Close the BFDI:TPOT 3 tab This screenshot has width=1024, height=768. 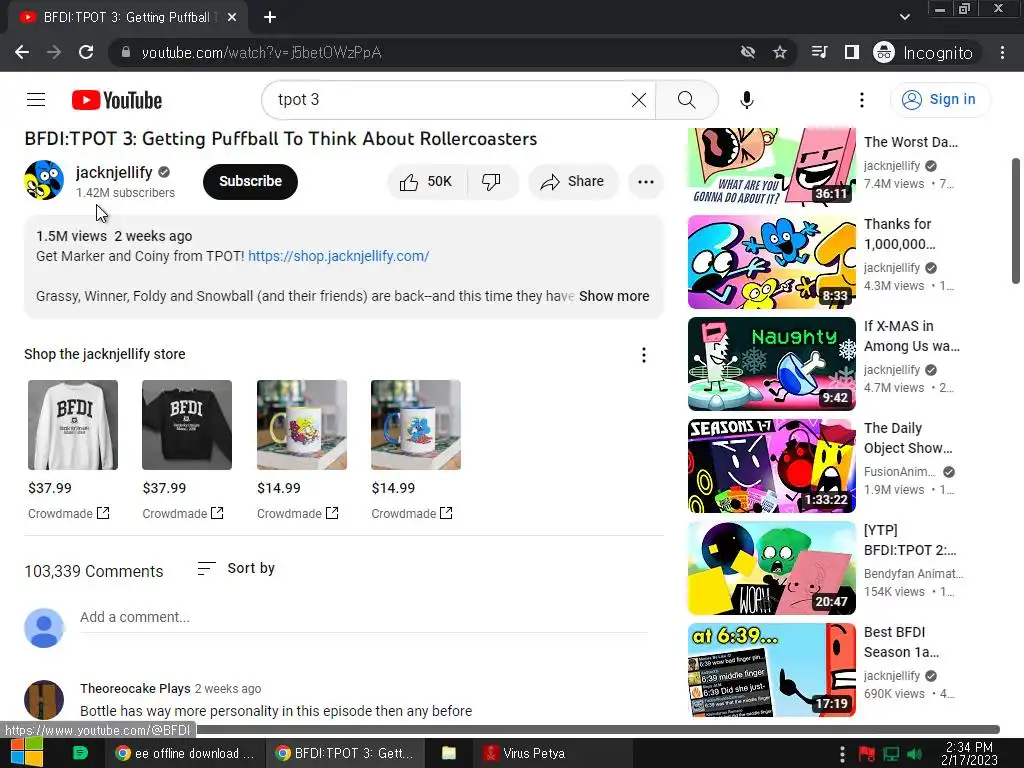click(x=232, y=18)
